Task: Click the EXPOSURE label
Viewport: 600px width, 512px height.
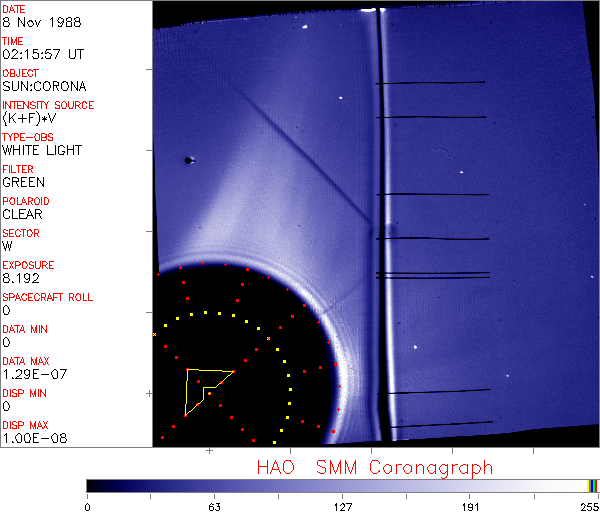Action: [28, 265]
